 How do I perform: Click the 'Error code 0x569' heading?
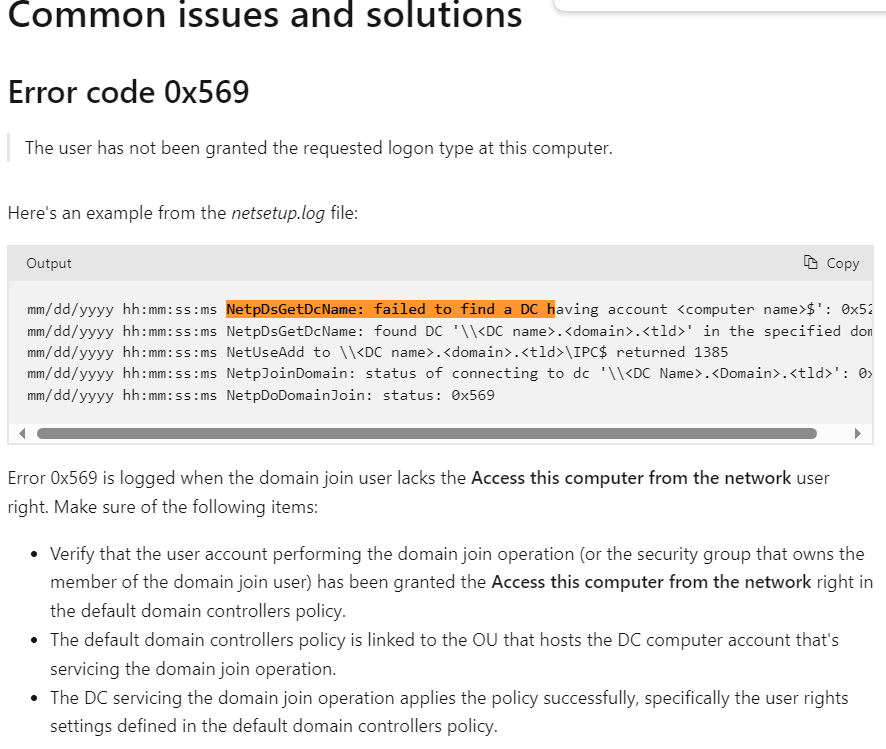[x=128, y=92]
